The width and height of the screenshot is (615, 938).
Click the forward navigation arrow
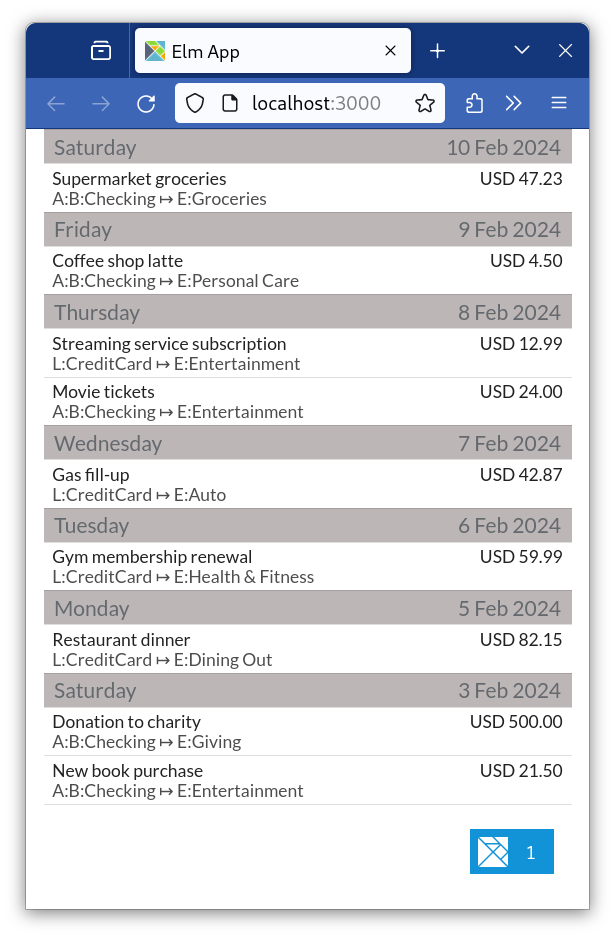tap(100, 103)
